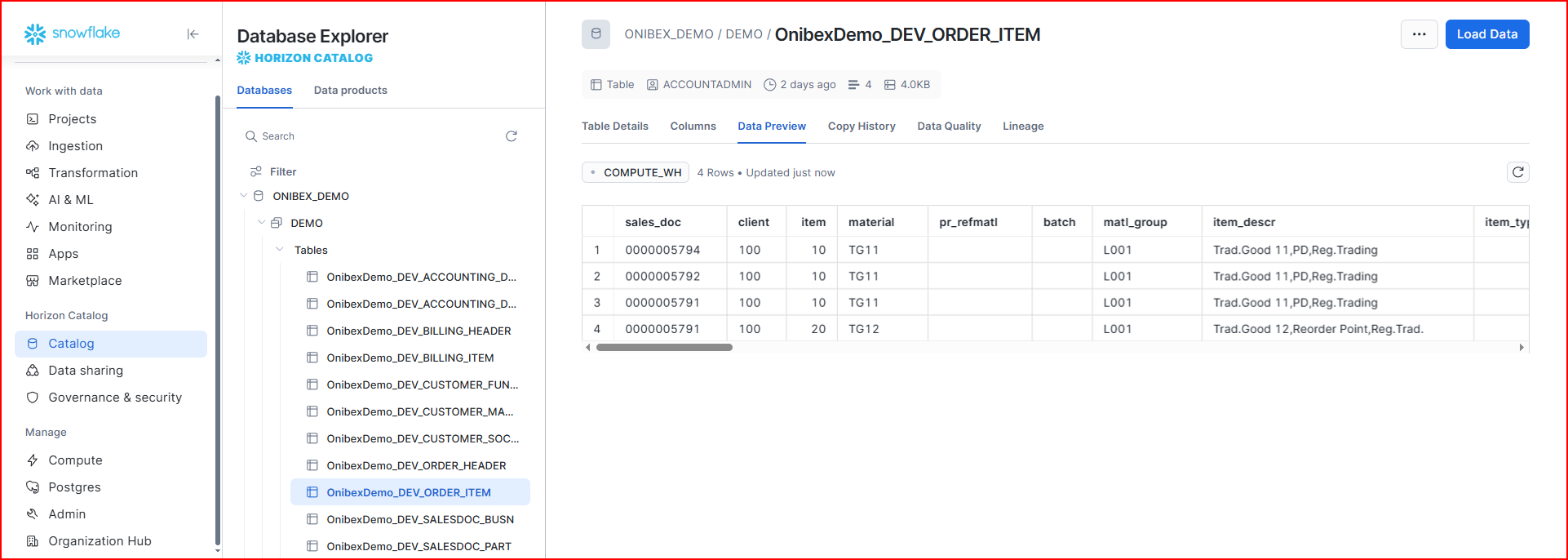Click the material column header
Image resolution: width=1568 pixels, height=560 pixels.
tap(883, 222)
